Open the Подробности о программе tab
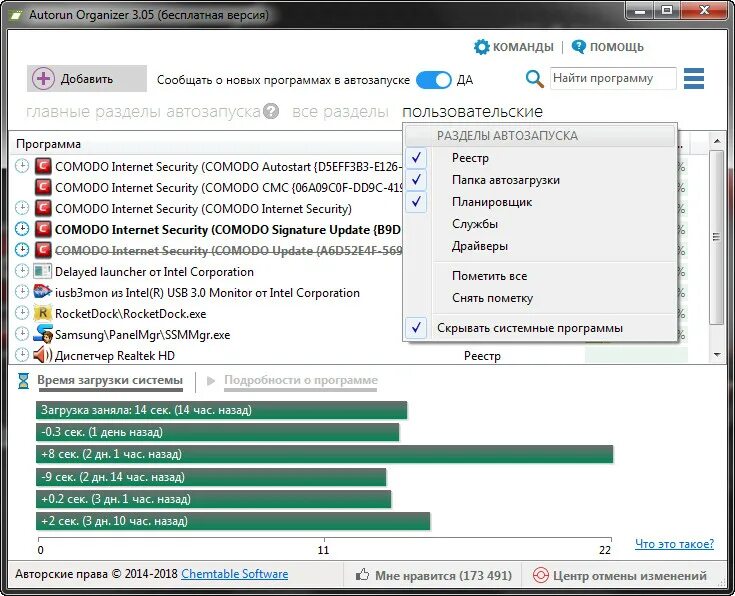Screen dimensions: 735x596 pos(300,380)
